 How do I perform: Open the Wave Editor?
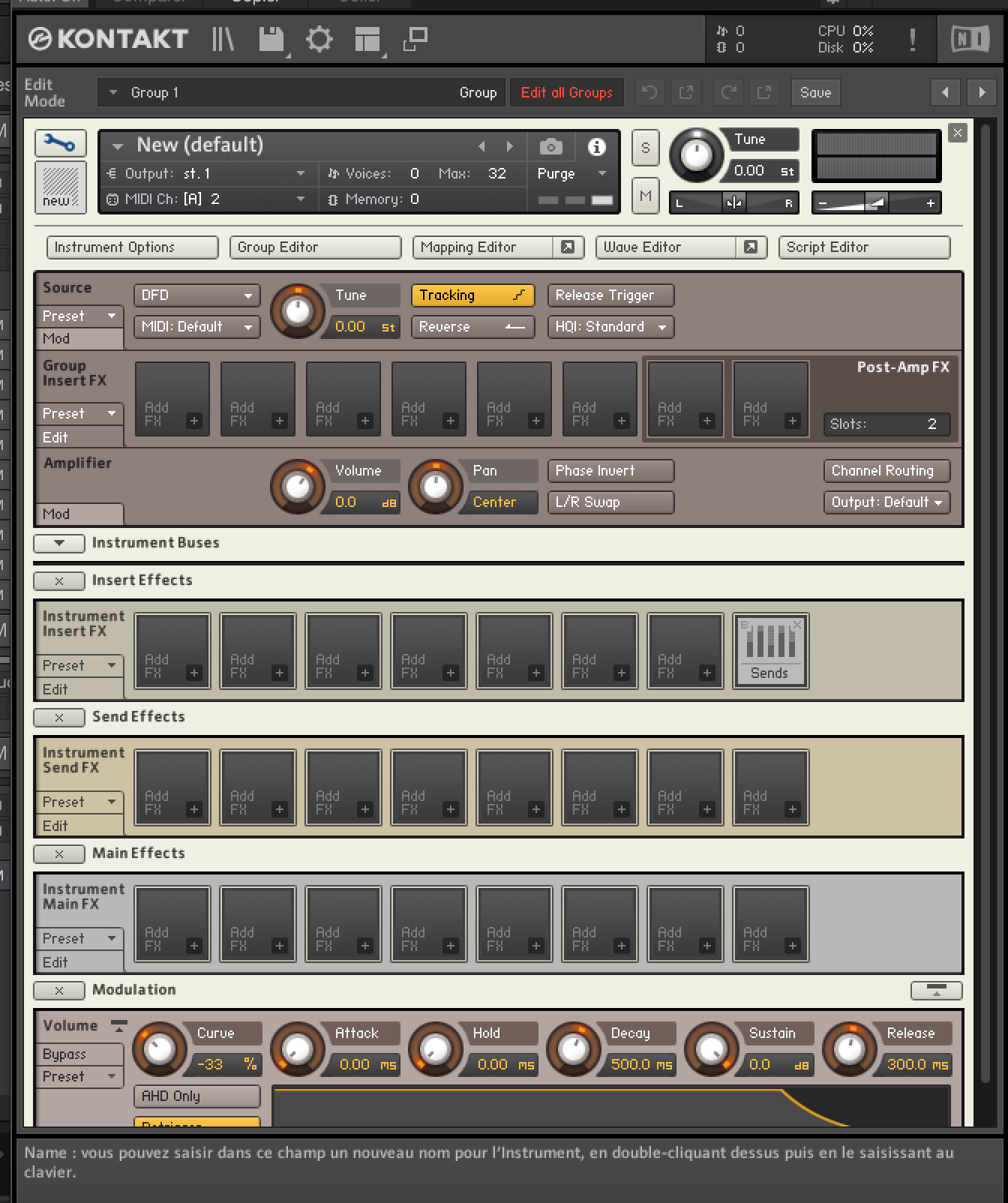click(667, 247)
